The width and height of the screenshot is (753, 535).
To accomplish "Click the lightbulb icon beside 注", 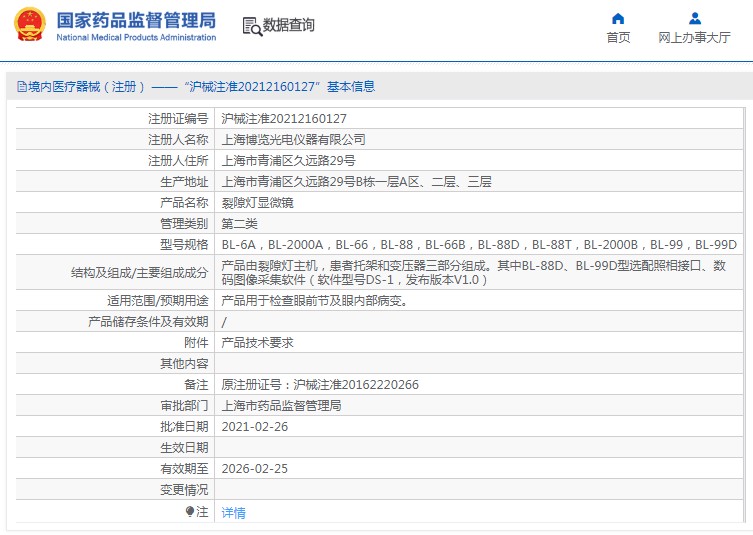I will pyautogui.click(x=190, y=511).
